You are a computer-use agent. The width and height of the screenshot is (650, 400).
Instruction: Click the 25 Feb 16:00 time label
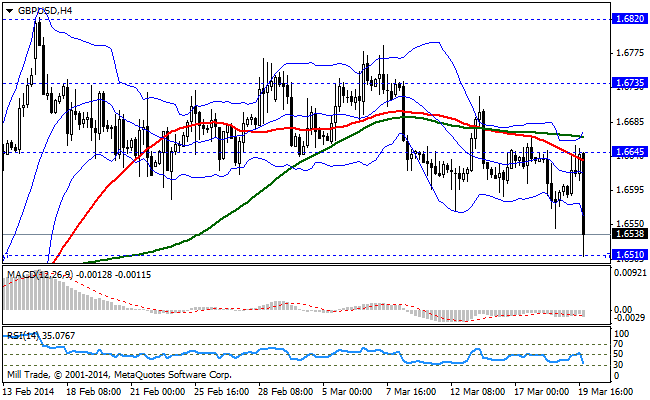tap(222, 392)
